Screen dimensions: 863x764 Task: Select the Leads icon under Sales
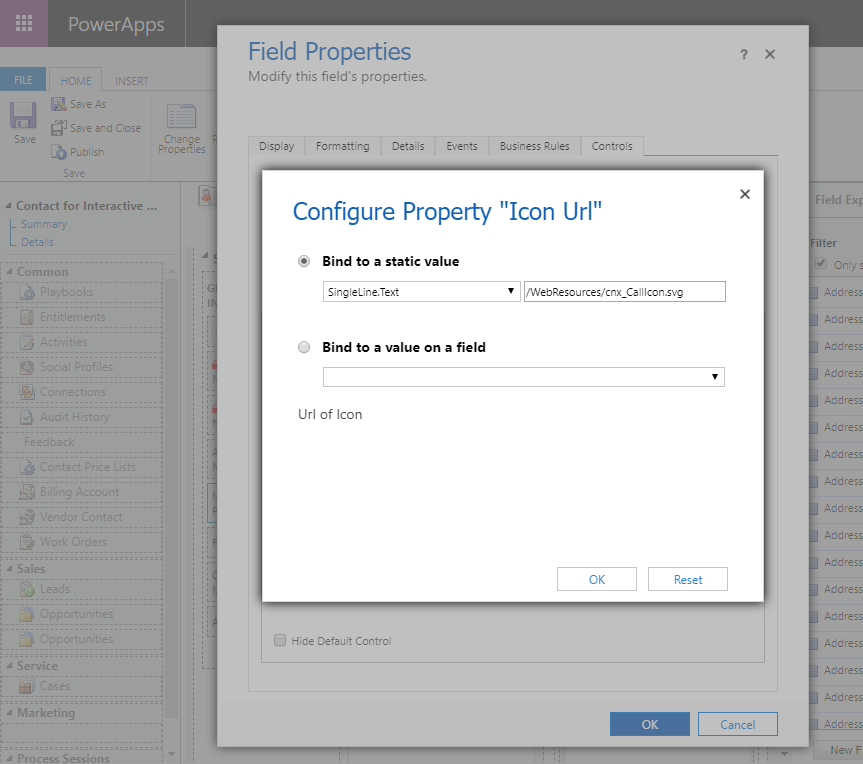click(x=27, y=589)
